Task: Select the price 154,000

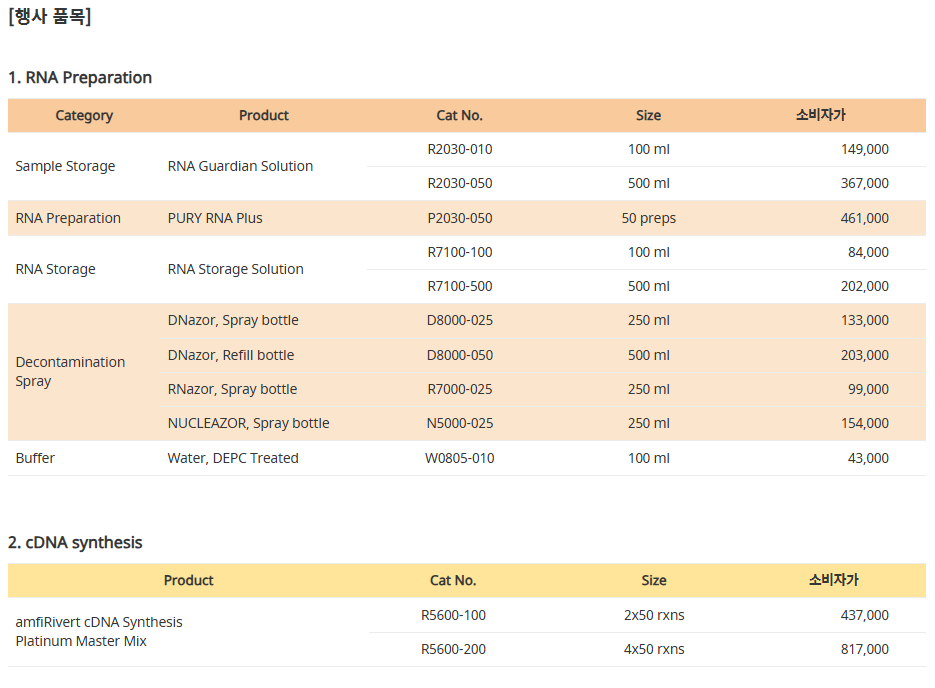Action: tap(865, 423)
